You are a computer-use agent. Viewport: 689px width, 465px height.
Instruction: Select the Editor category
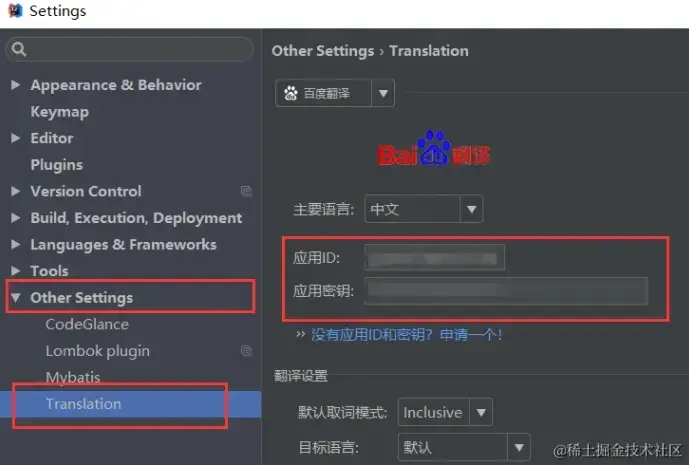tap(52, 138)
